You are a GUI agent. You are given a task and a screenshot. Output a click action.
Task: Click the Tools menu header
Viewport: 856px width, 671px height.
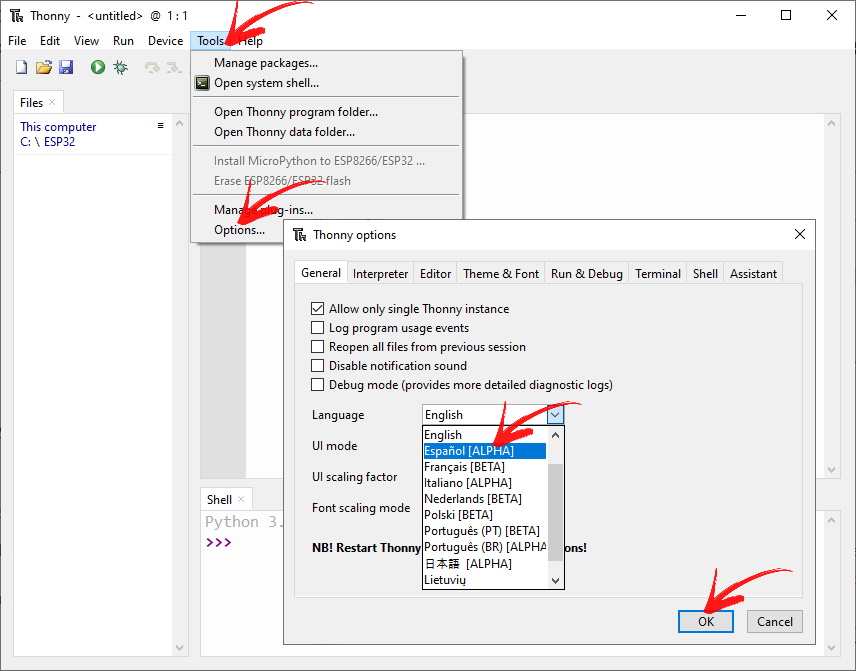[x=211, y=41]
